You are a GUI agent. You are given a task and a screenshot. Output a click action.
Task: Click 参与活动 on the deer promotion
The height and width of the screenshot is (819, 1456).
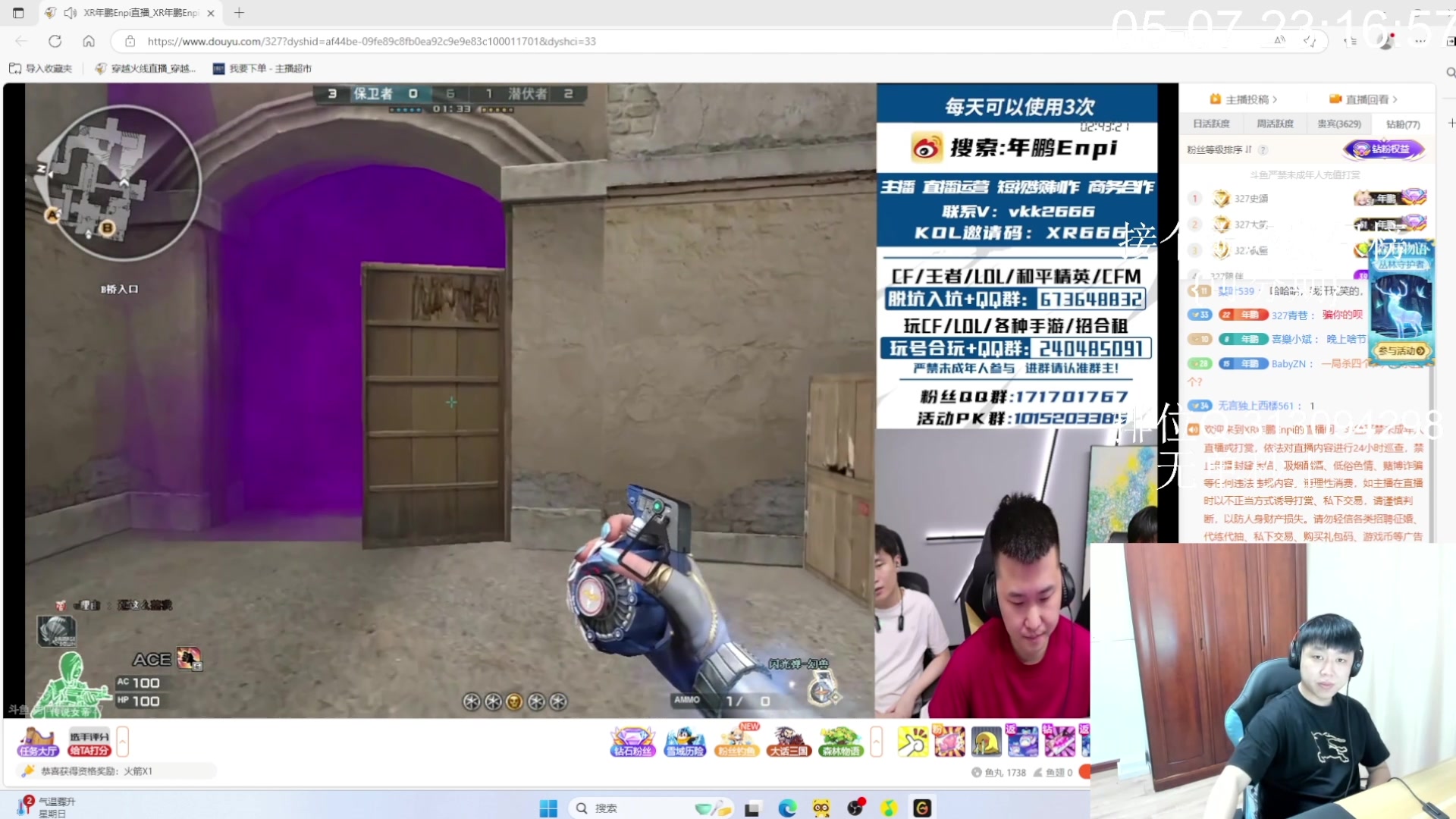(x=1401, y=350)
